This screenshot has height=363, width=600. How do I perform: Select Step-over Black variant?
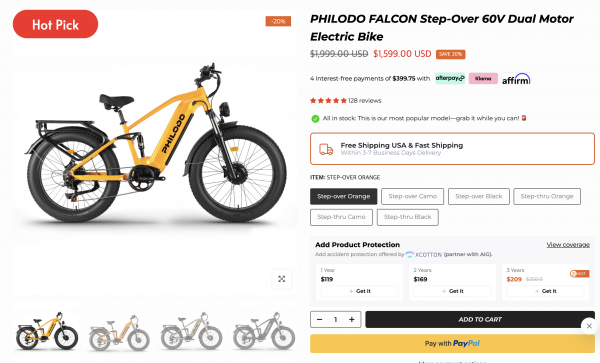(479, 196)
